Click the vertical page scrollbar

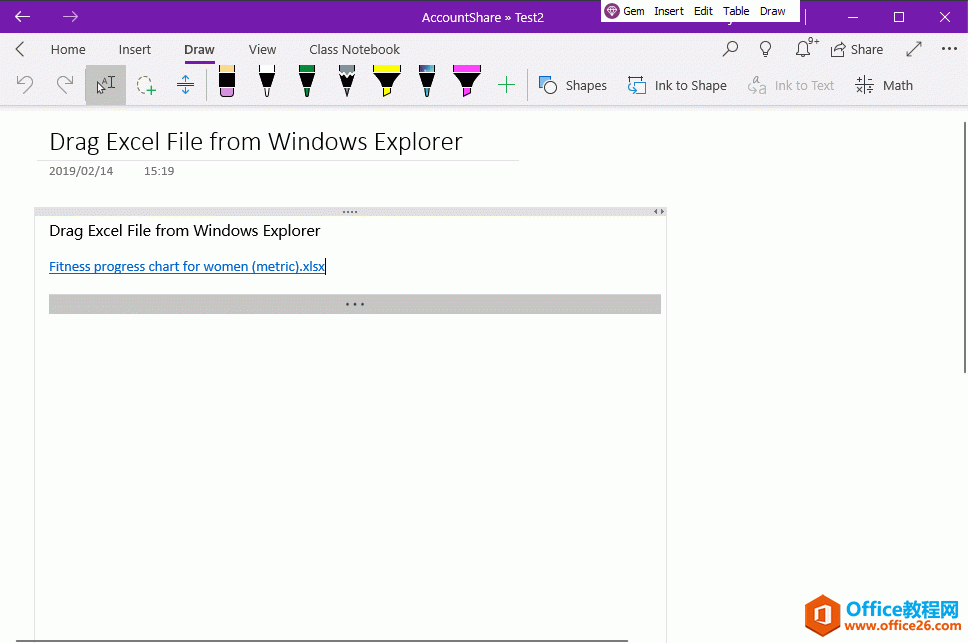(x=965, y=247)
